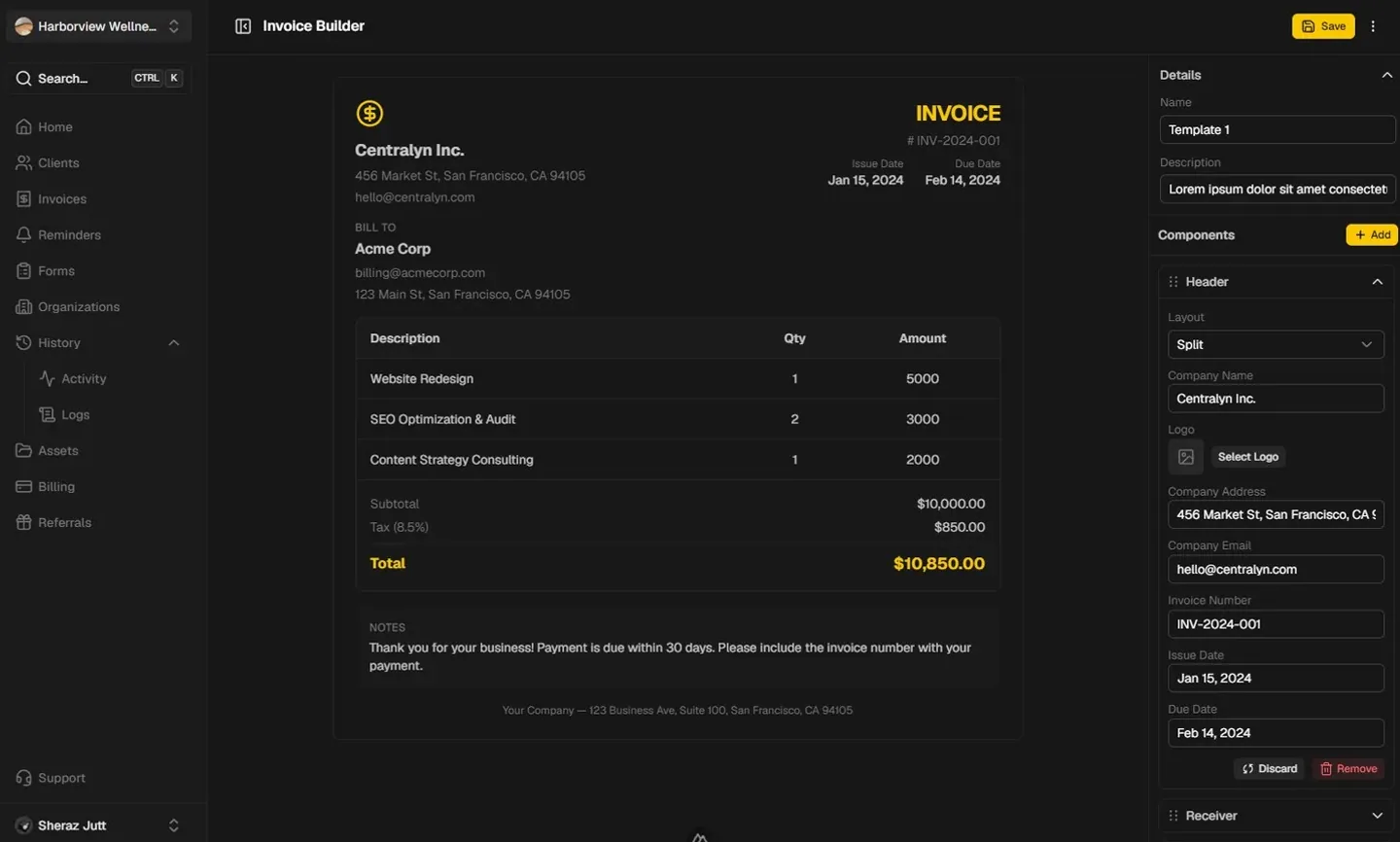Edit the template Name field
This screenshot has width=1400, height=842.
pos(1277,129)
